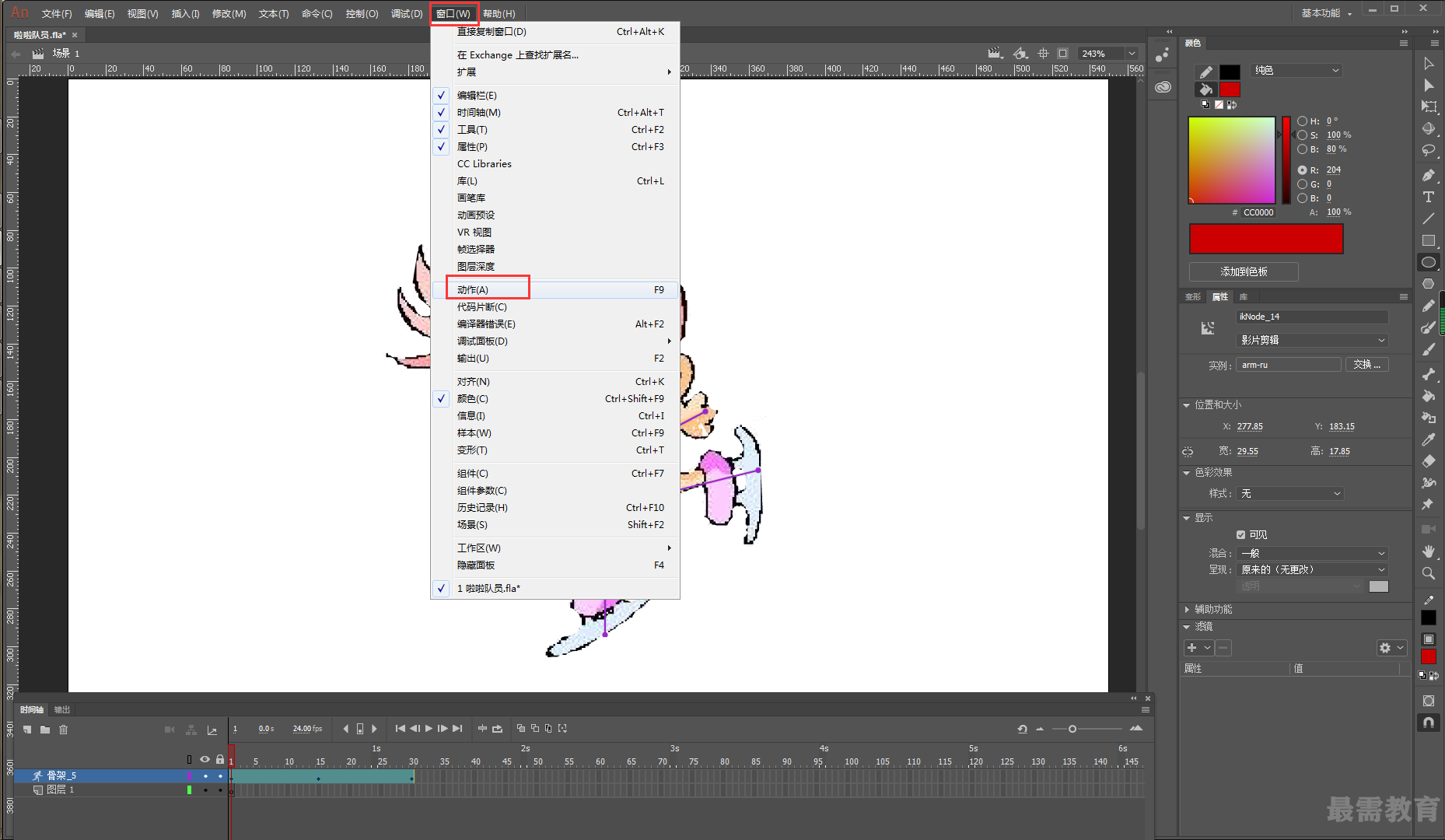The image size is (1445, 840).
Task: Uncheck Tools in Window menu
Action: [x=555, y=129]
